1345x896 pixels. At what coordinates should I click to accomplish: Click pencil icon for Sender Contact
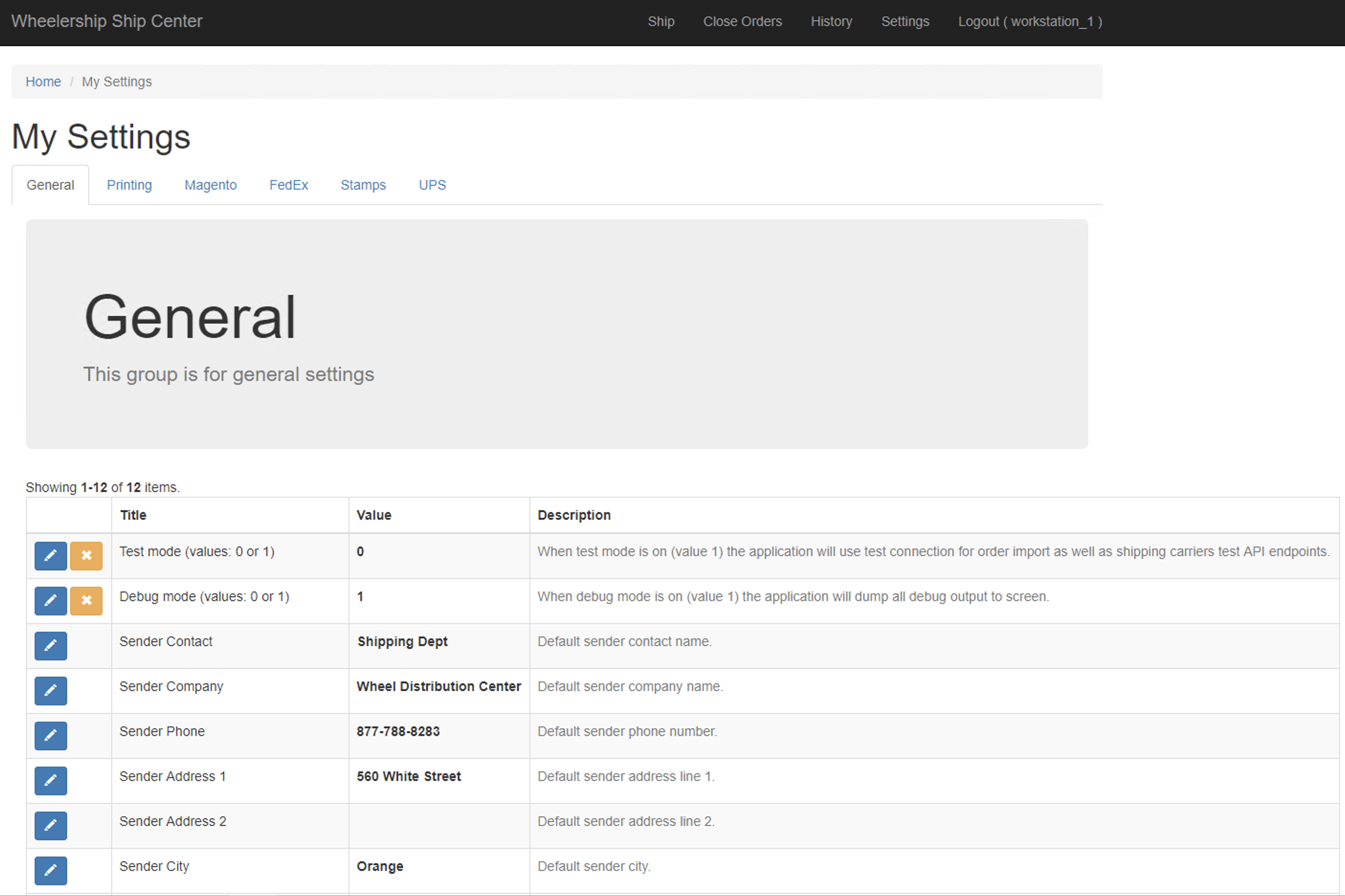tap(50, 646)
